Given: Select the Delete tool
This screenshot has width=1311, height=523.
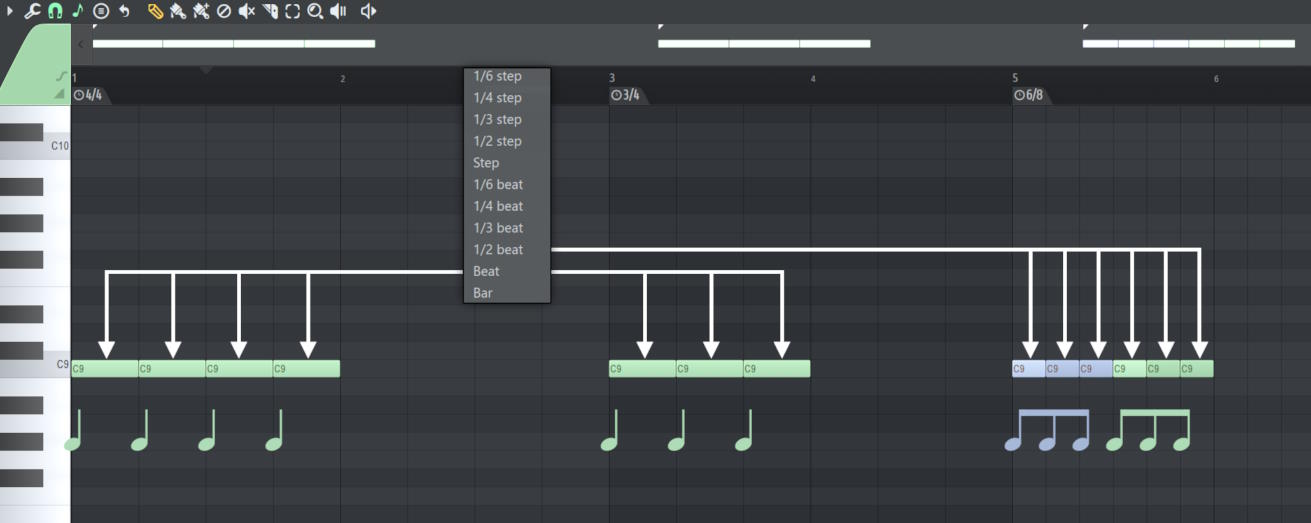Looking at the screenshot, I should point(224,11).
